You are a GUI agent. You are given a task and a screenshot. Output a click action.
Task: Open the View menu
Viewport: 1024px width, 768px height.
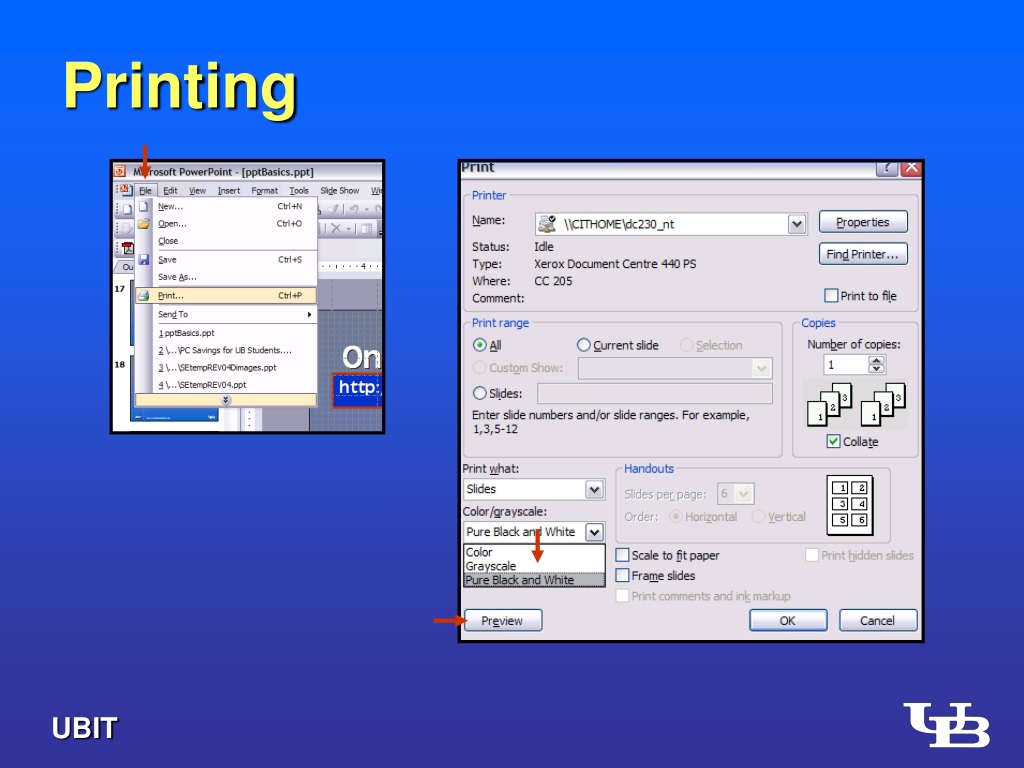pyautogui.click(x=197, y=191)
